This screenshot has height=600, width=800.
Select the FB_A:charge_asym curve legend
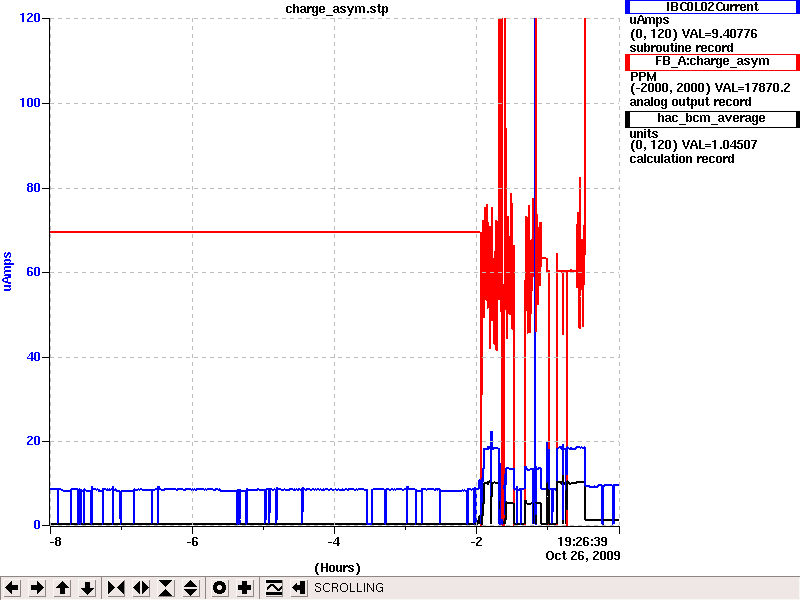[712, 61]
